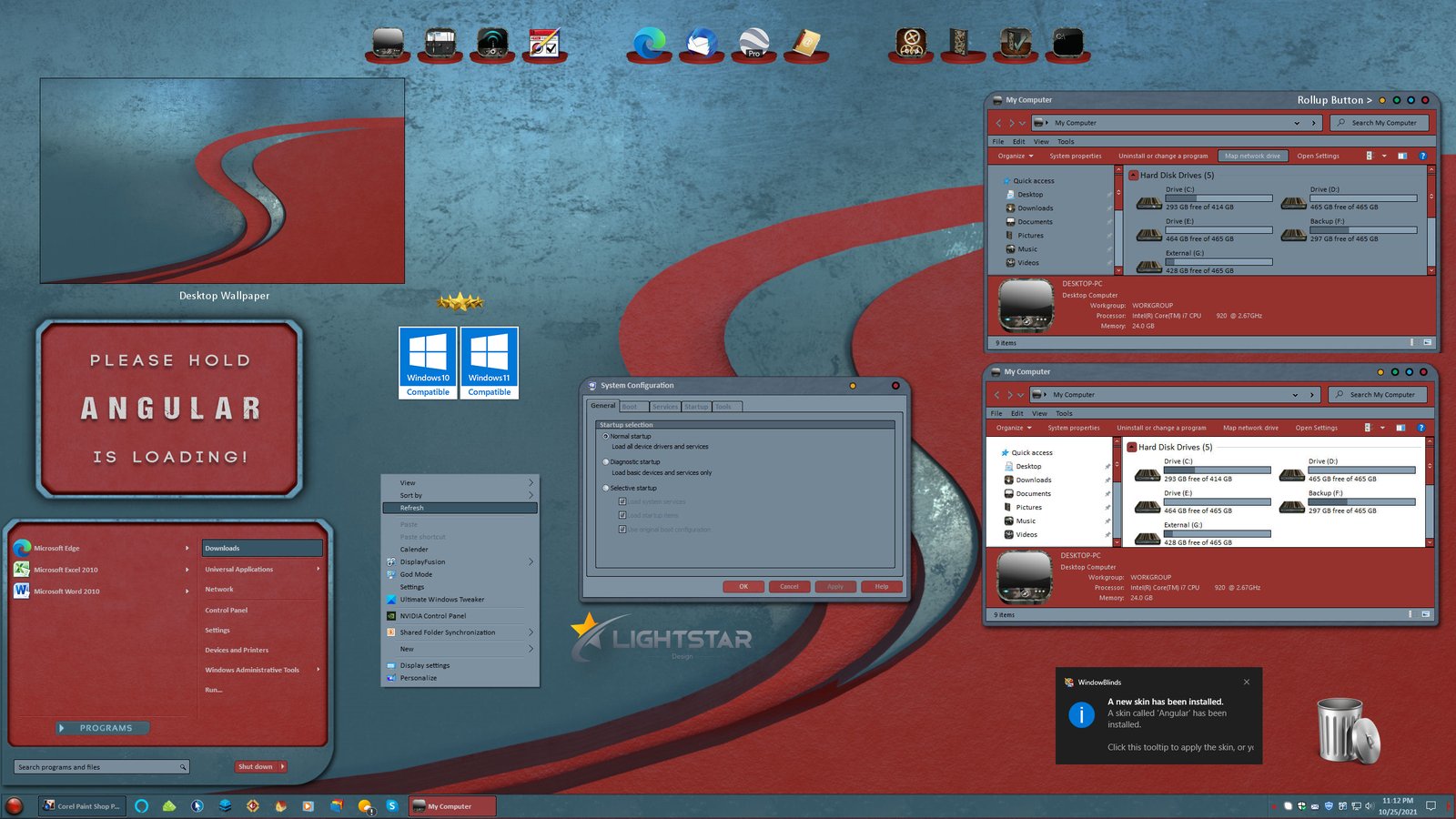Open recent locations arrow in bottom My Computer window
This screenshot has width=1456, height=819.
tap(1020, 395)
